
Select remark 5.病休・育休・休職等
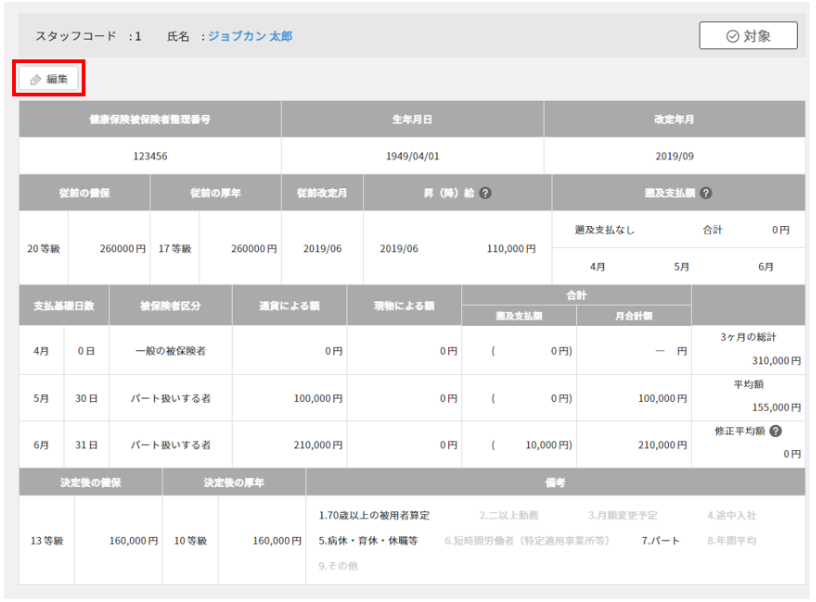(x=367, y=540)
